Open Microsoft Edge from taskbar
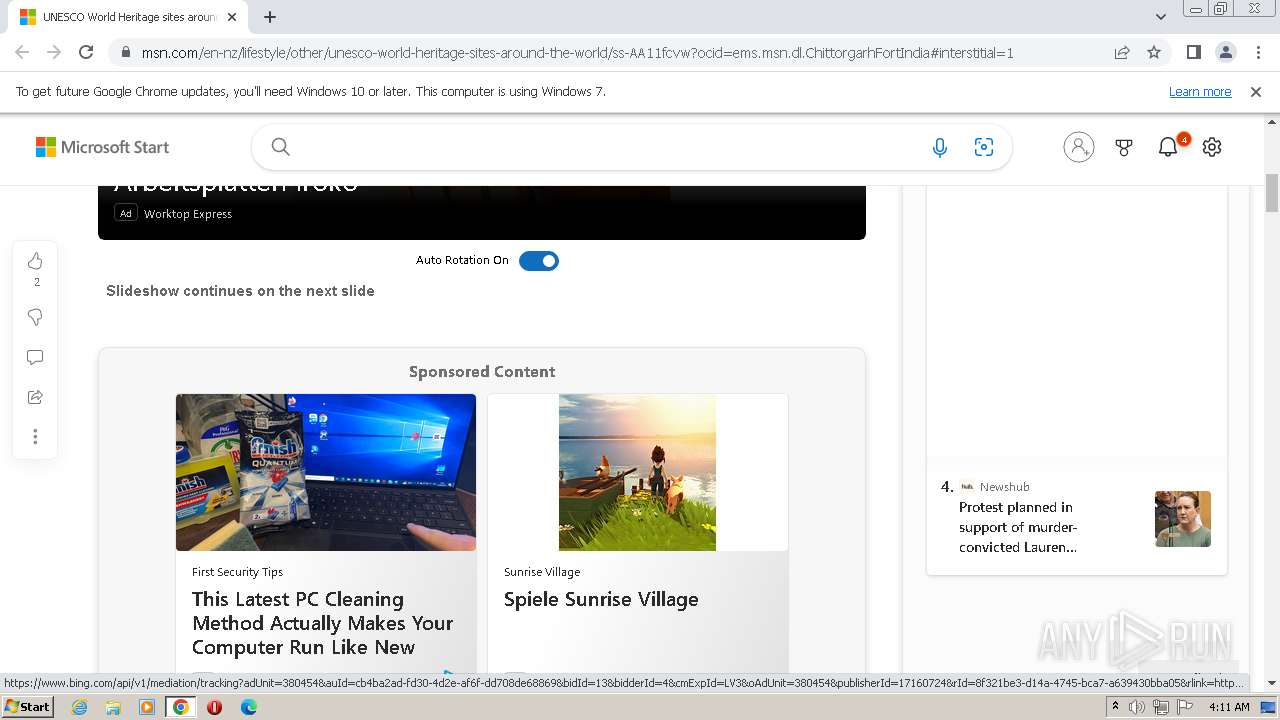The height and width of the screenshot is (720, 1280). pyautogui.click(x=249, y=707)
